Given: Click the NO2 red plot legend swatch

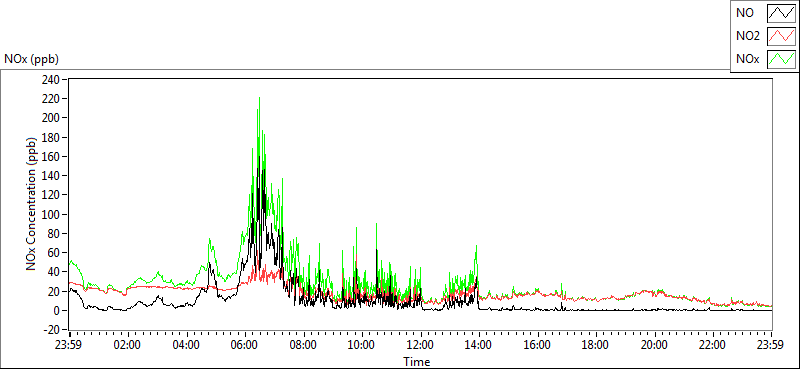Looking at the screenshot, I should [781, 36].
